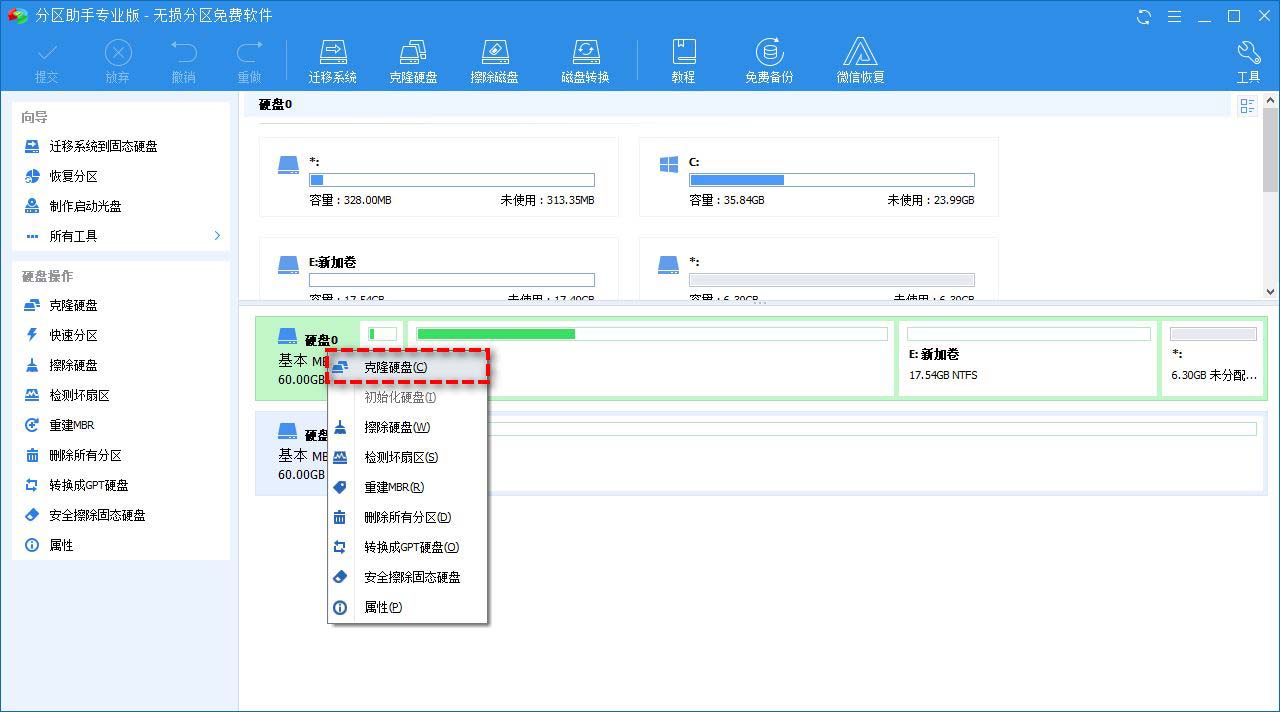Click the 克隆硬盘 toolbar icon
This screenshot has width=1280, height=712.
413,58
